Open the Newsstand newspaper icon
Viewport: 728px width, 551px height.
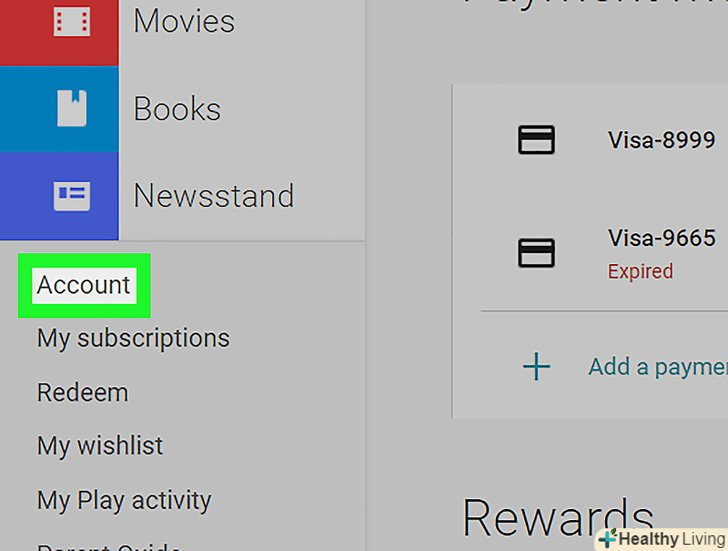[x=72, y=196]
